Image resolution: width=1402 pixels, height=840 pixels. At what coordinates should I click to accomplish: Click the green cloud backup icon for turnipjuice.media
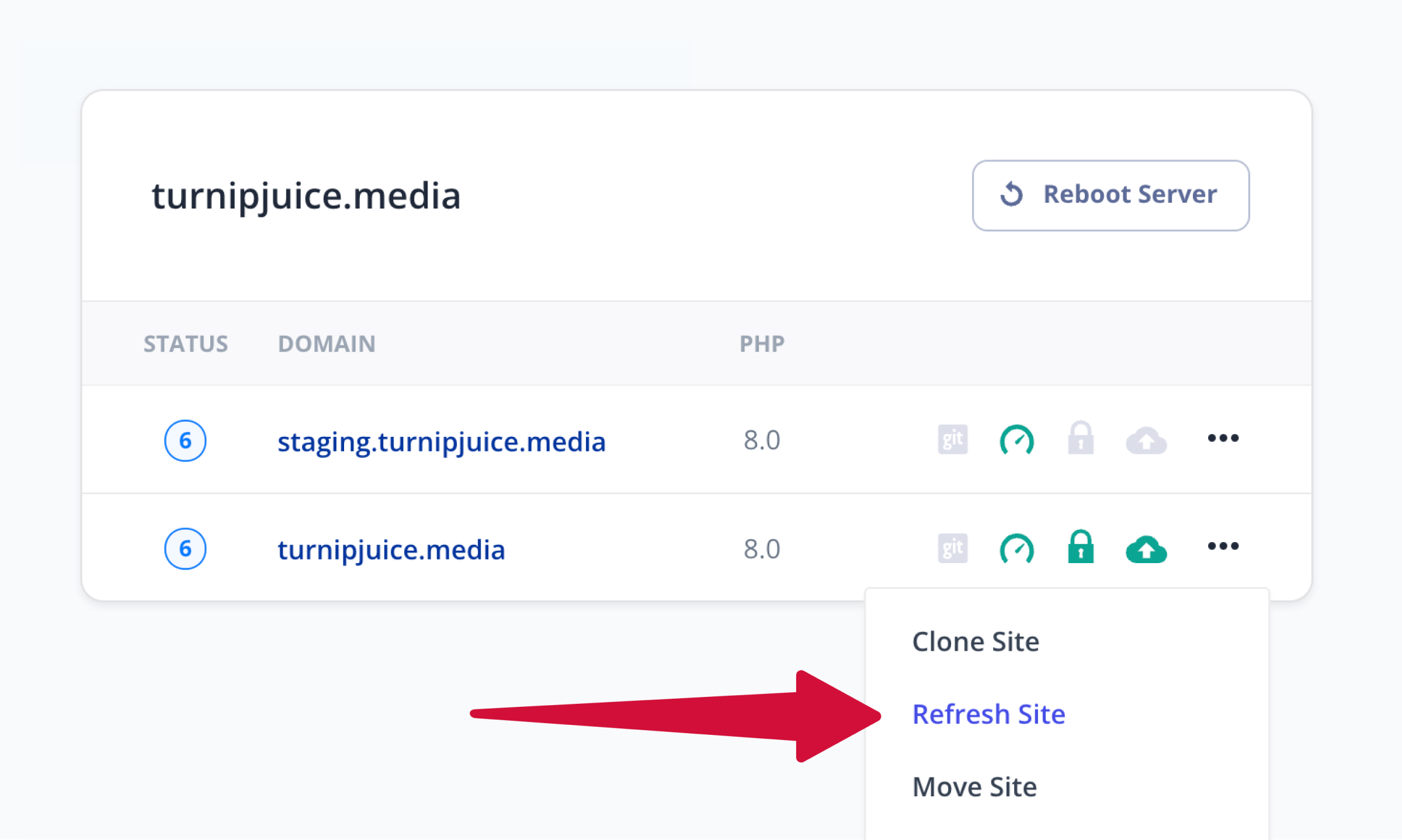pyautogui.click(x=1146, y=549)
